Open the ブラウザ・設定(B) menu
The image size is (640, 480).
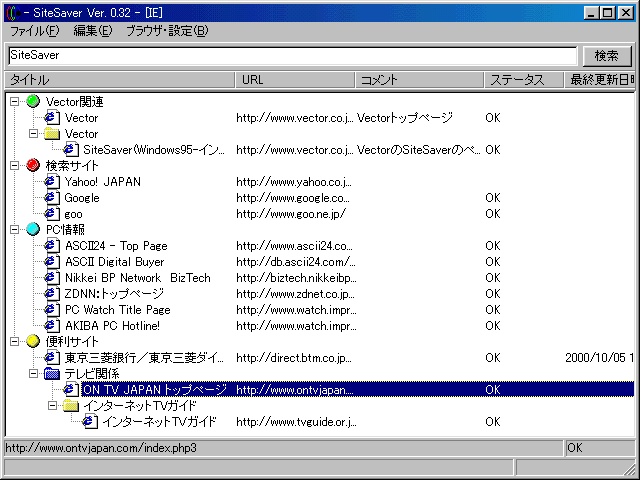167,31
